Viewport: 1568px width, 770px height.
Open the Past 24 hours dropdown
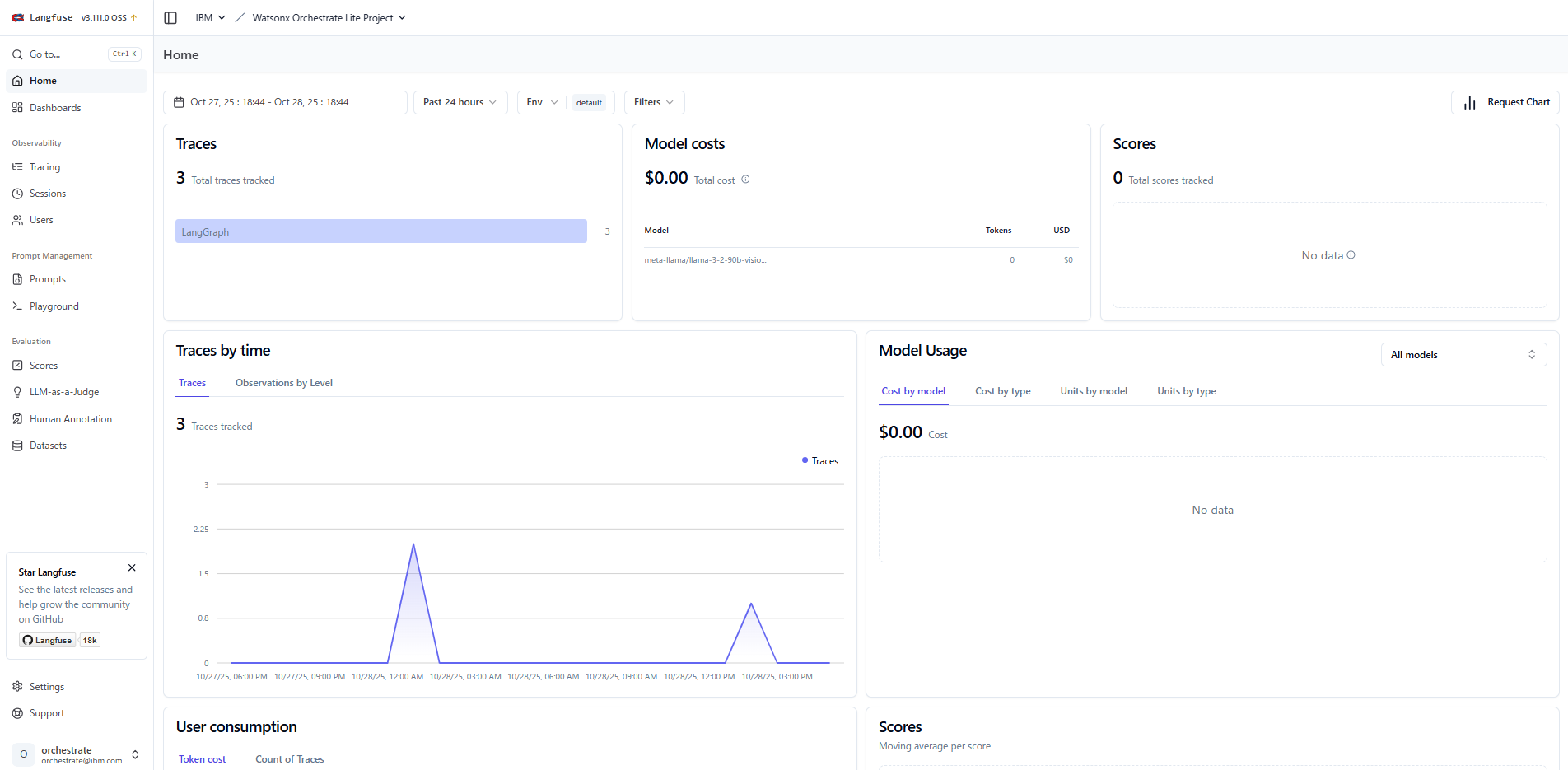(460, 102)
